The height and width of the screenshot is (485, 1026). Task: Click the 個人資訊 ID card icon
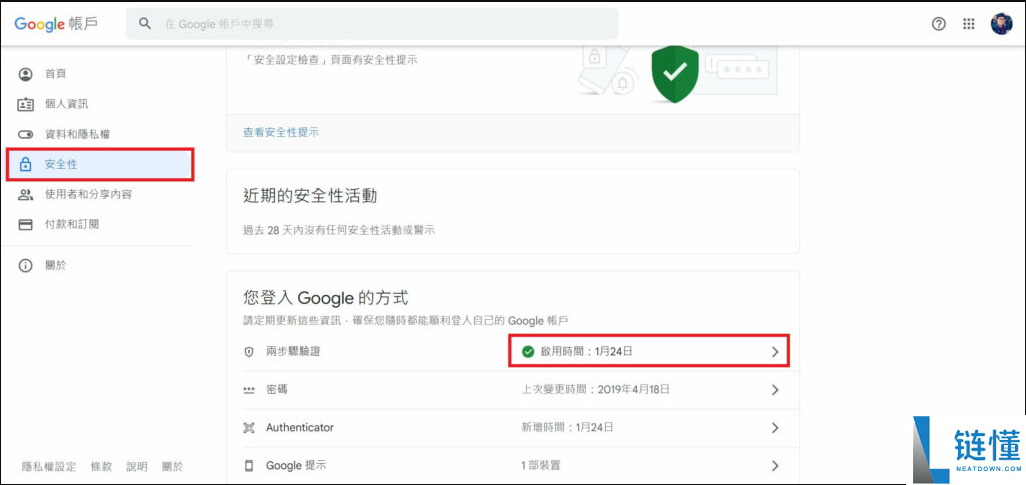coord(26,104)
